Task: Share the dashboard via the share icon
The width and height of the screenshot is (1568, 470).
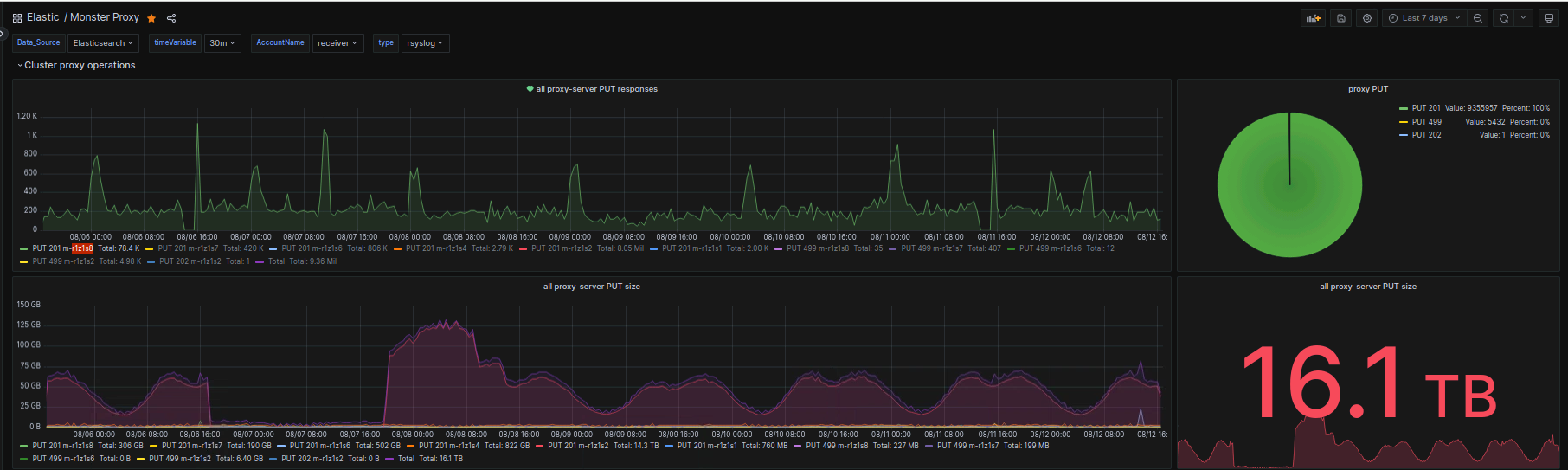Action: tap(171, 18)
